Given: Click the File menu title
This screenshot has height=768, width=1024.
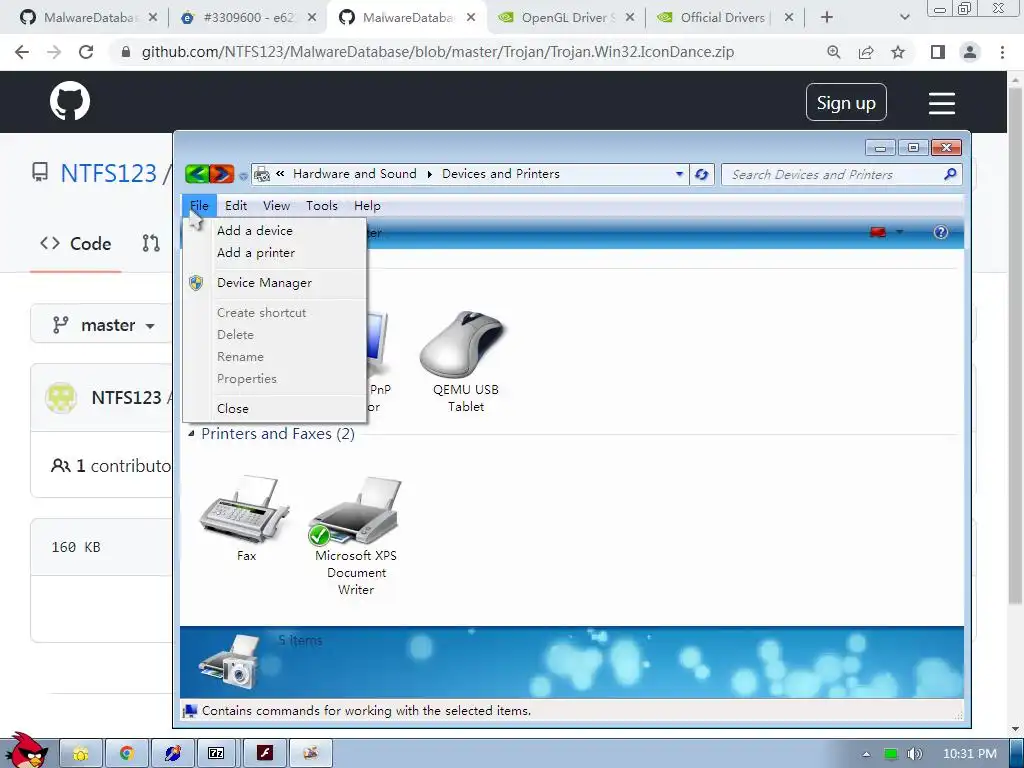Looking at the screenshot, I should (x=199, y=206).
